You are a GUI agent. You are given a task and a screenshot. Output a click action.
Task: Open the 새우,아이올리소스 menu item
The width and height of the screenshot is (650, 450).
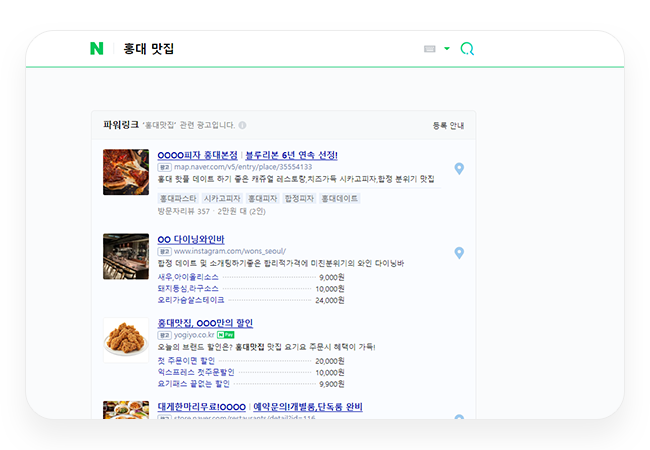188,277
